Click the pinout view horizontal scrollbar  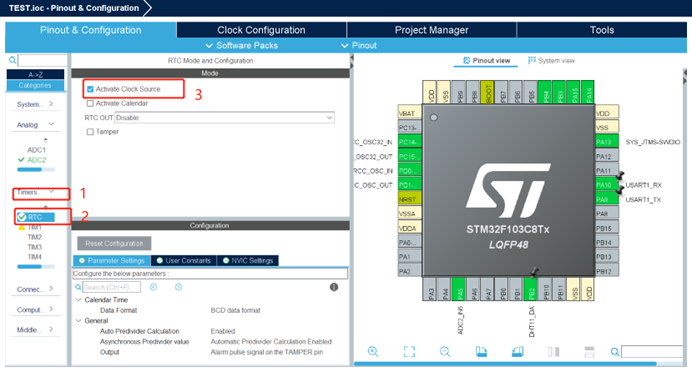pyautogui.click(x=505, y=364)
